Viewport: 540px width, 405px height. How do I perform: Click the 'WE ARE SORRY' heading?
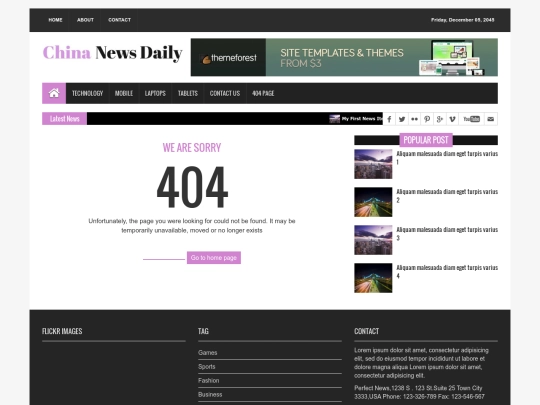point(192,148)
